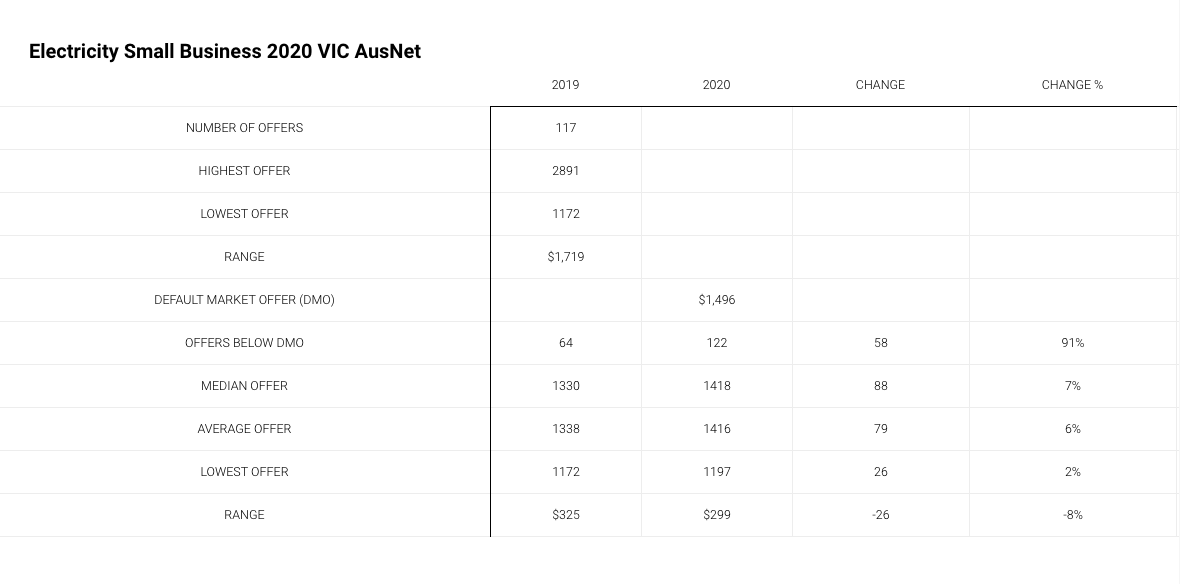
Task: Click the $1,719 range cell
Action: click(x=566, y=257)
